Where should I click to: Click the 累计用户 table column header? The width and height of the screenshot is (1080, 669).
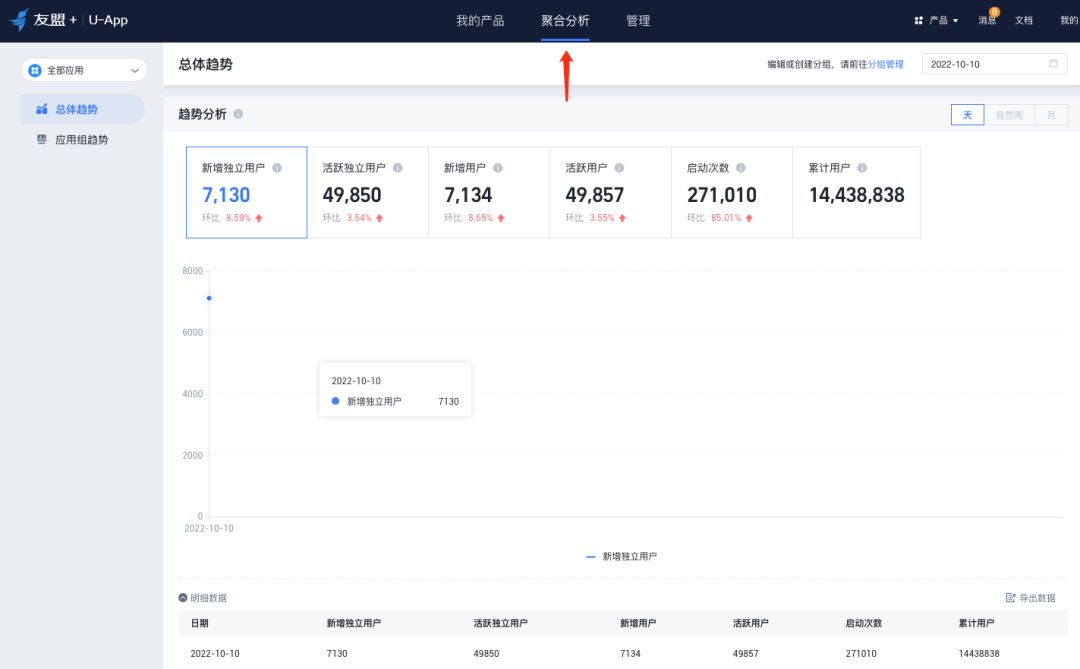pyautogui.click(x=976, y=623)
